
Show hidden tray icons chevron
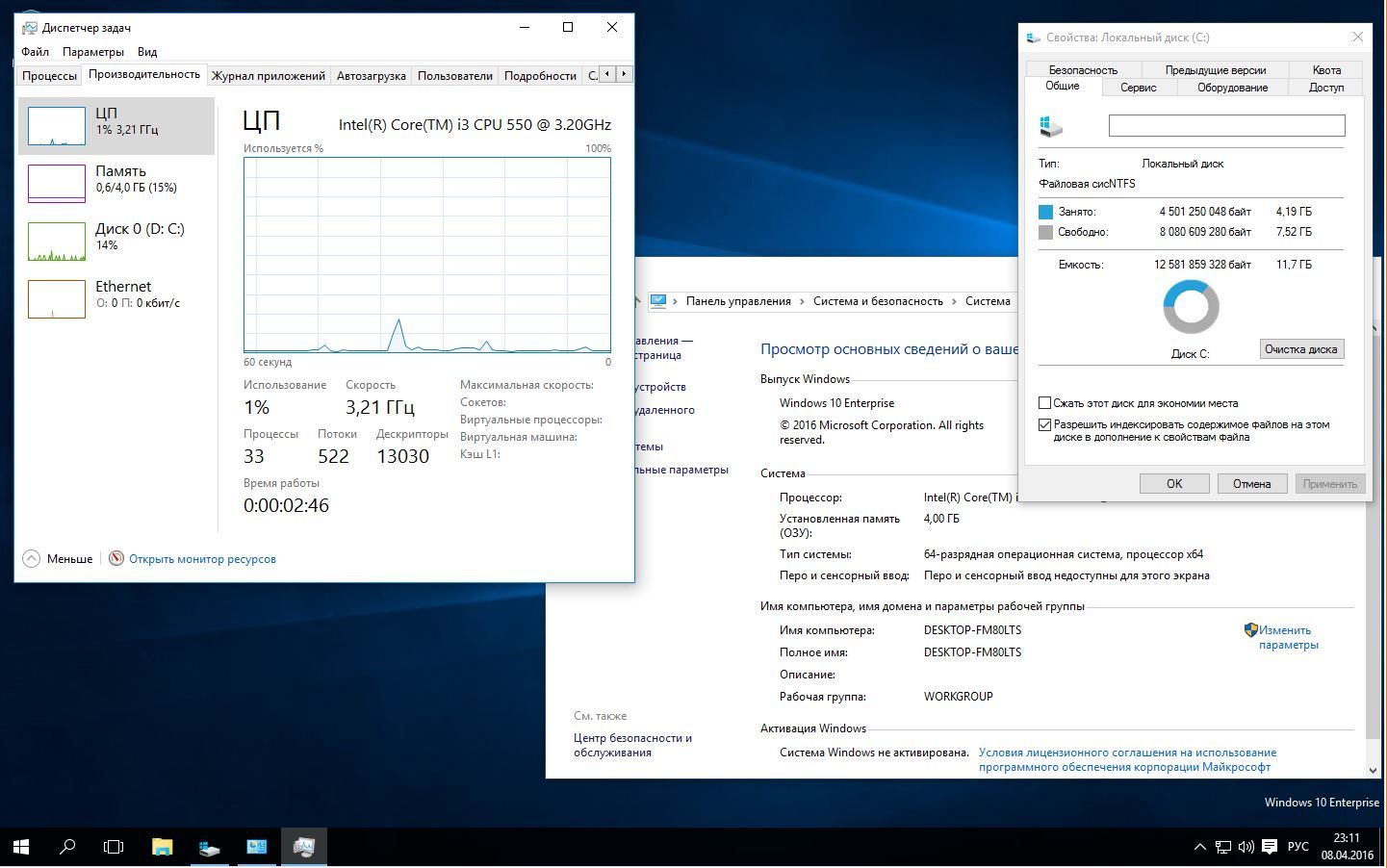pos(1199,847)
